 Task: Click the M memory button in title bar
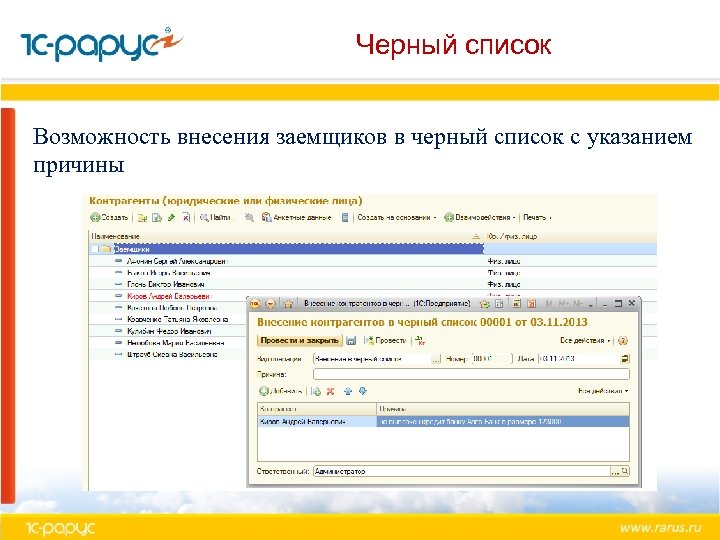click(x=549, y=304)
